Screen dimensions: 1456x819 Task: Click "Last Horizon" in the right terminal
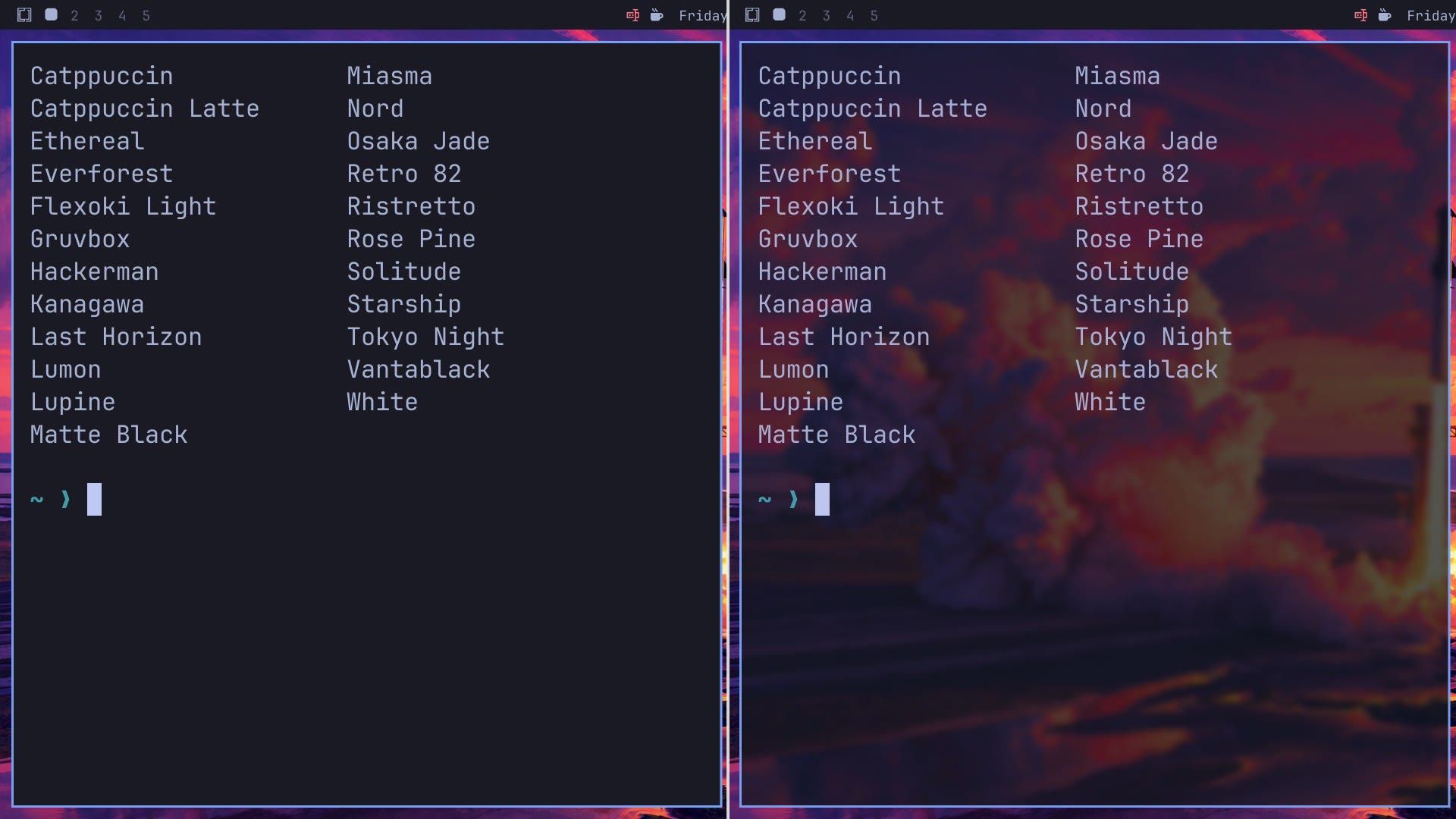(x=844, y=337)
